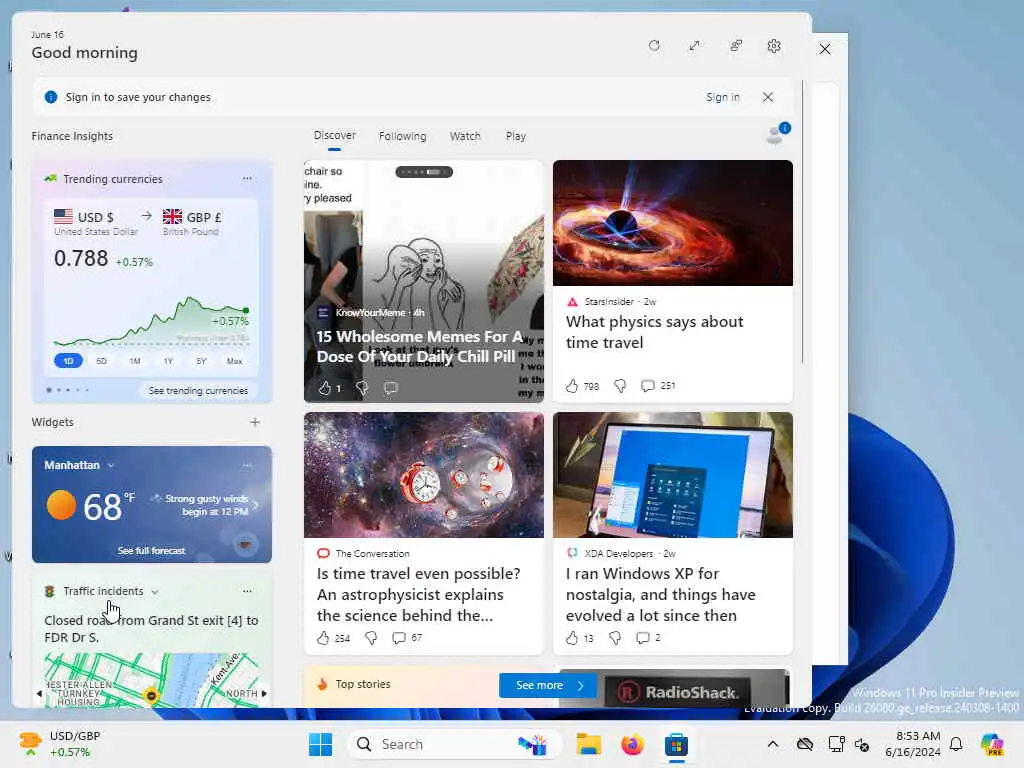Screen dimensions: 1024x768
Task: Add a widget with plus icon
Action: pos(255,422)
